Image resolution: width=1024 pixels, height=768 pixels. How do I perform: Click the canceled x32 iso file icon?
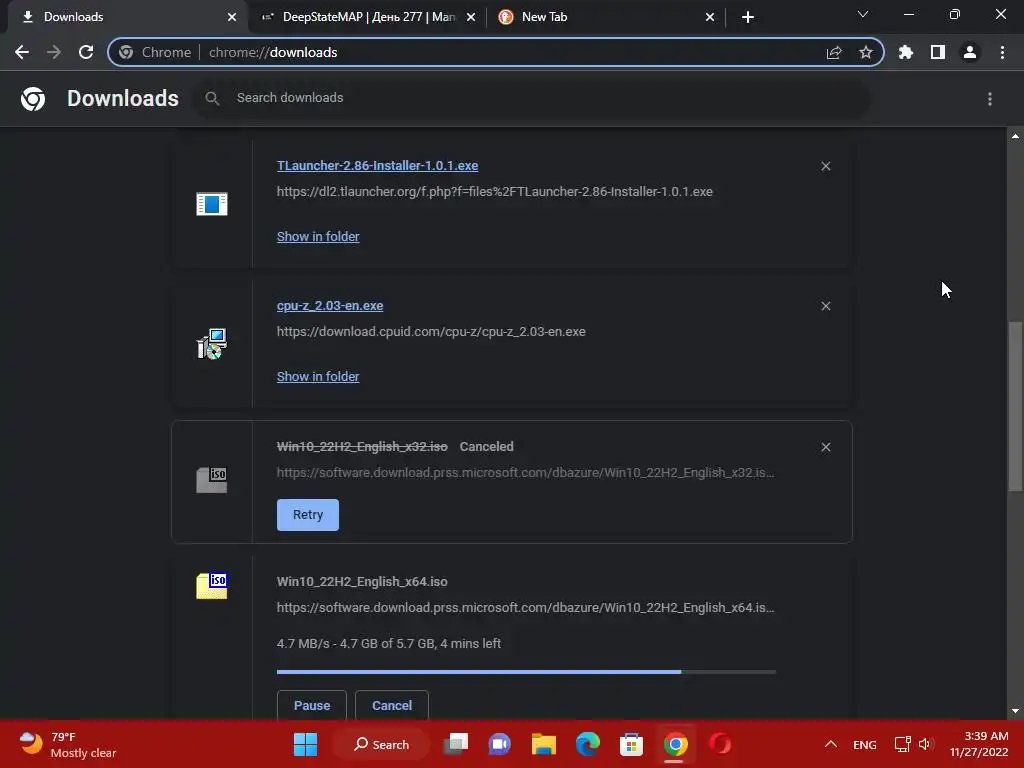coord(212,480)
